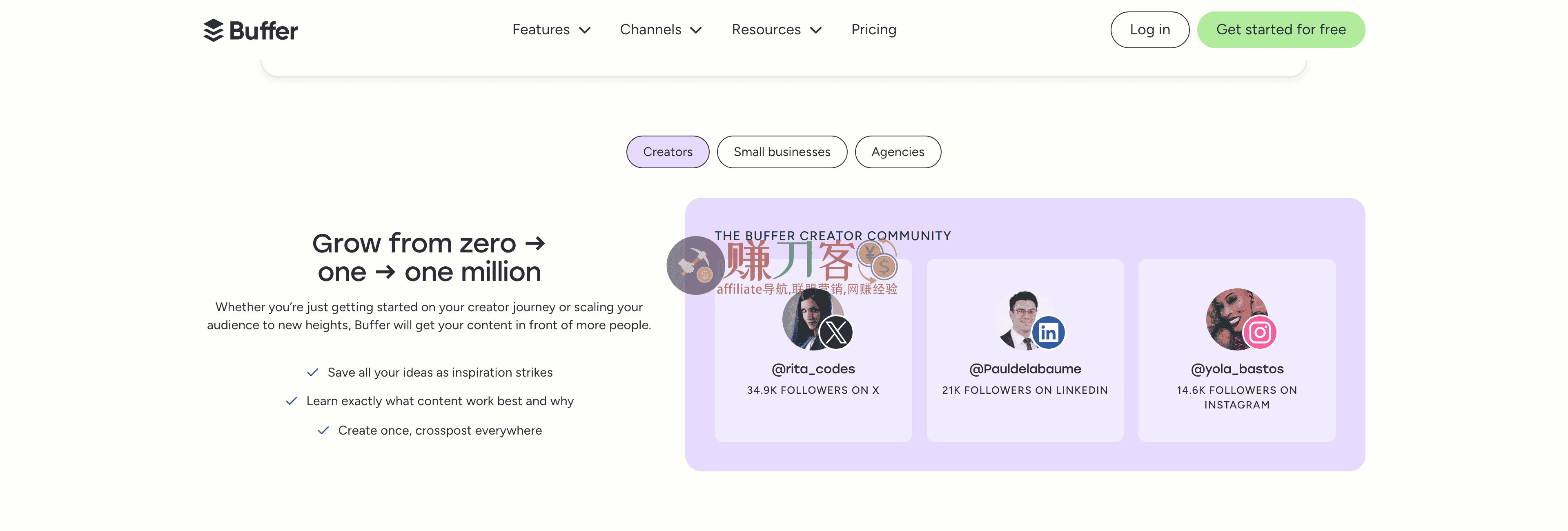
Task: Click the coin currency watermark icon
Action: tap(877, 261)
